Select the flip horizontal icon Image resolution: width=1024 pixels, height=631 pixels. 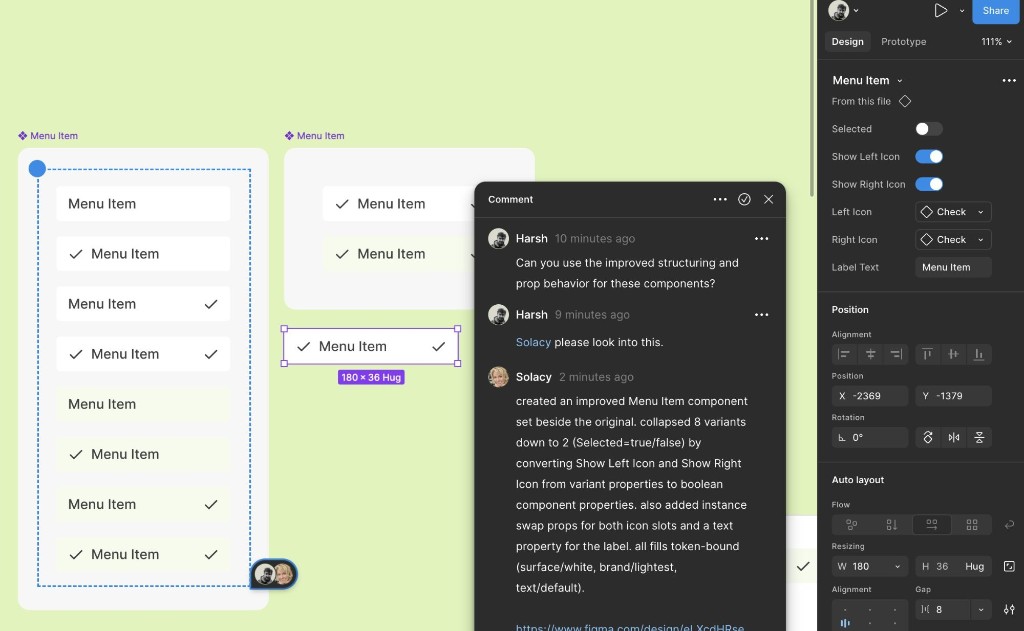(x=954, y=437)
